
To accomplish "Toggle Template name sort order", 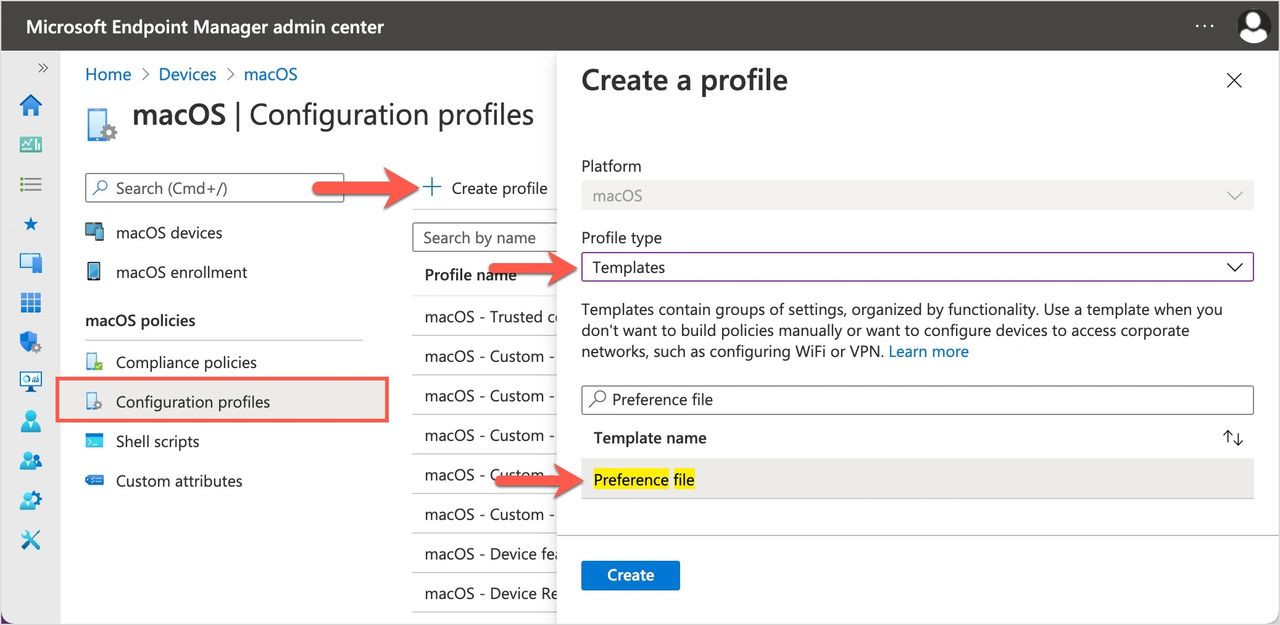I will pos(1233,438).
